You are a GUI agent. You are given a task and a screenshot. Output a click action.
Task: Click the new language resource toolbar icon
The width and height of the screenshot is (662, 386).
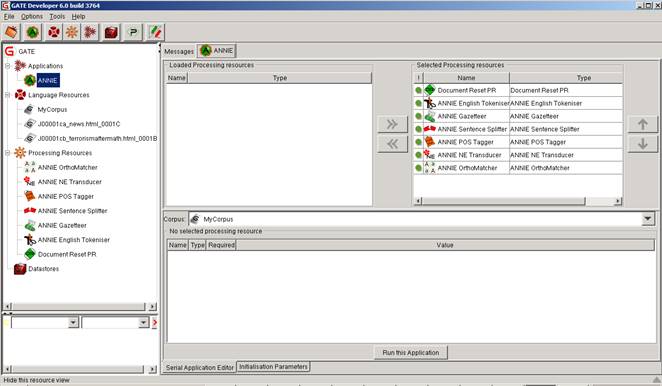(54, 32)
